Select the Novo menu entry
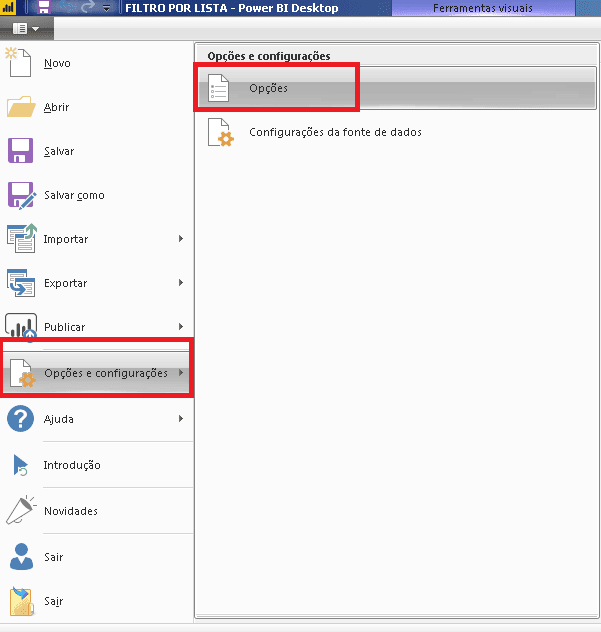The image size is (601, 632). point(97,63)
